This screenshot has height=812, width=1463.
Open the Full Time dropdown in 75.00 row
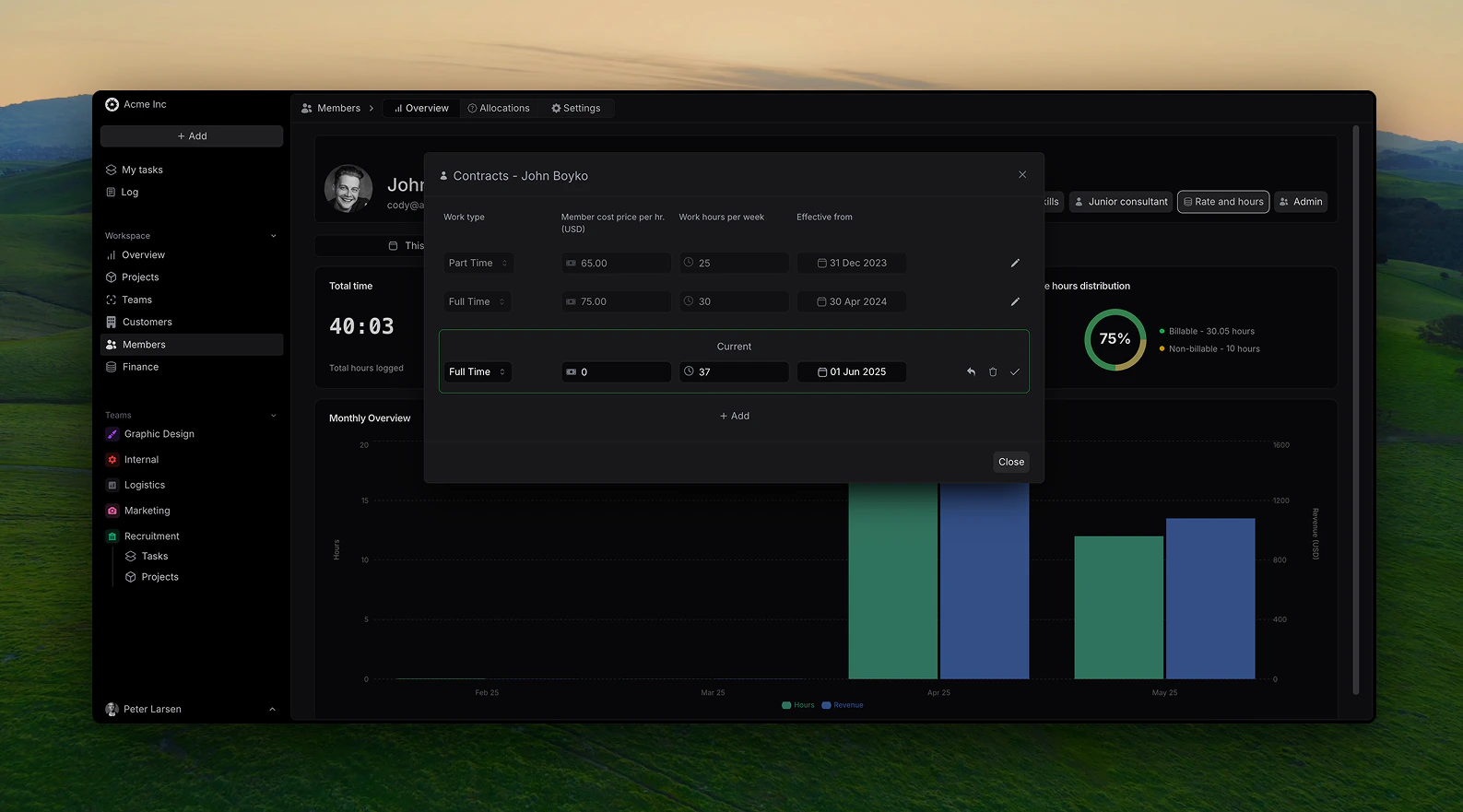[x=478, y=301]
